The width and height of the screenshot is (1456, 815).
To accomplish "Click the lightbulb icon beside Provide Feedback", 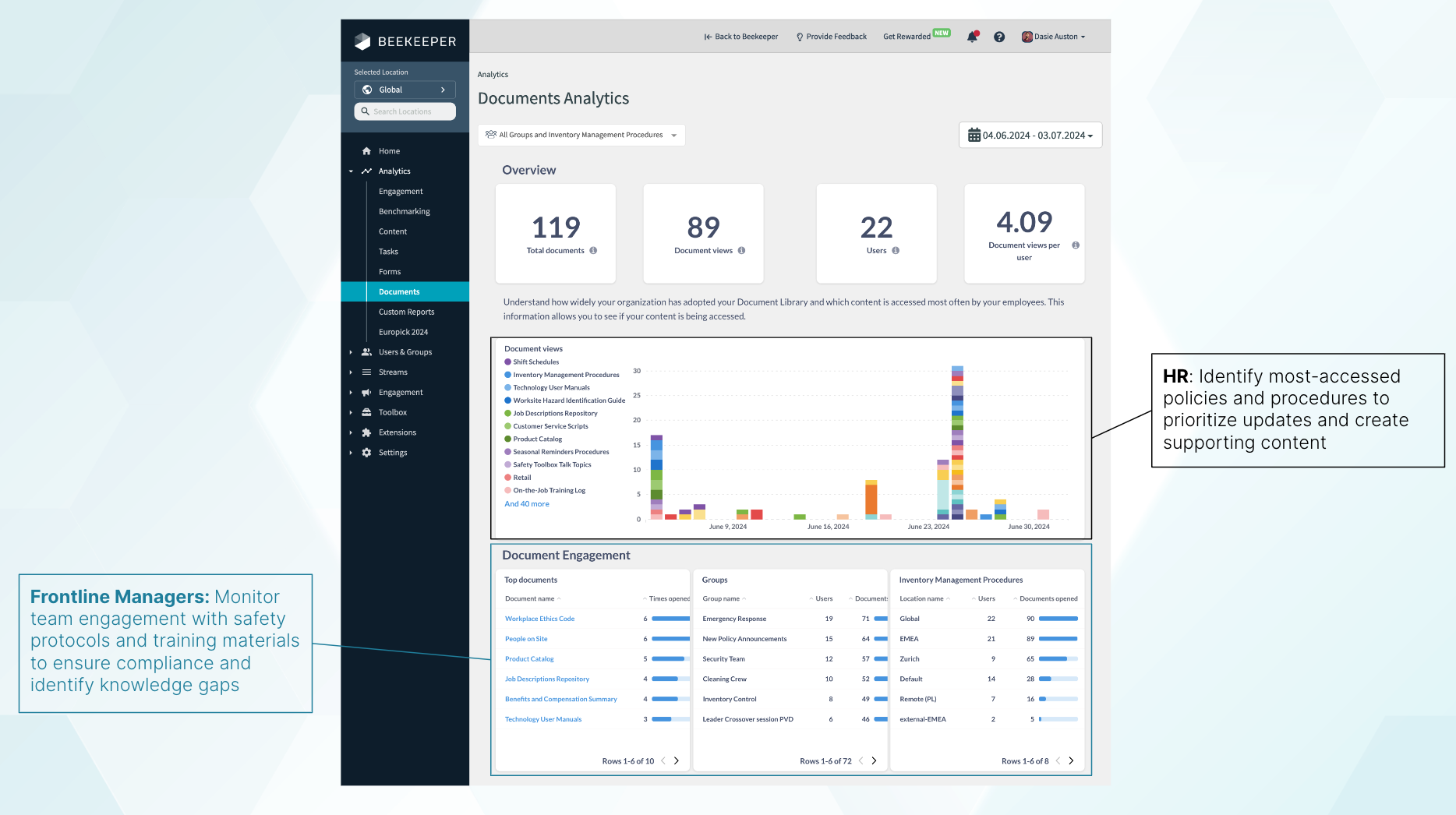I will (800, 37).
